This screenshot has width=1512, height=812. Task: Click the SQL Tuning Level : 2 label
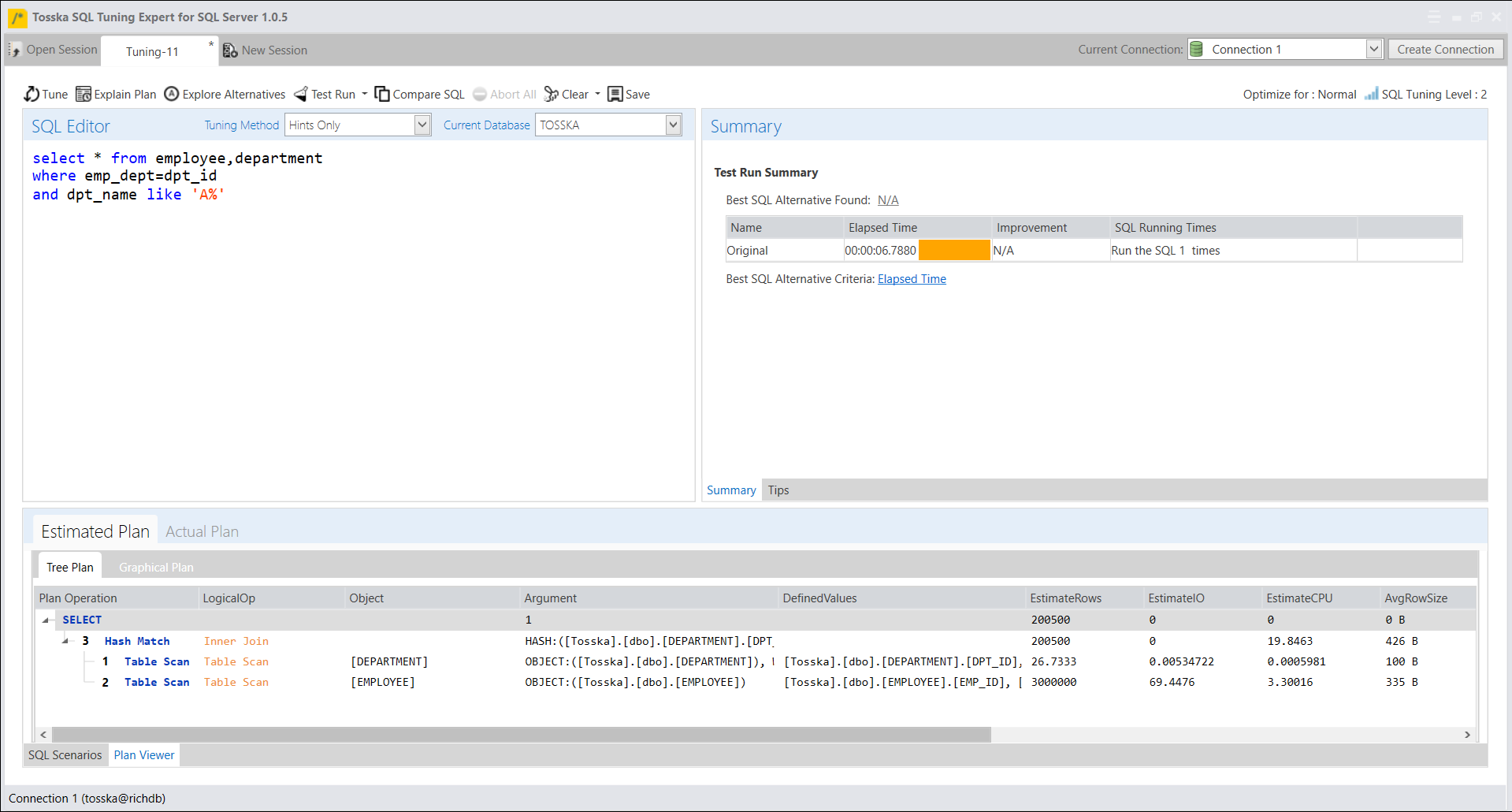coord(1434,94)
